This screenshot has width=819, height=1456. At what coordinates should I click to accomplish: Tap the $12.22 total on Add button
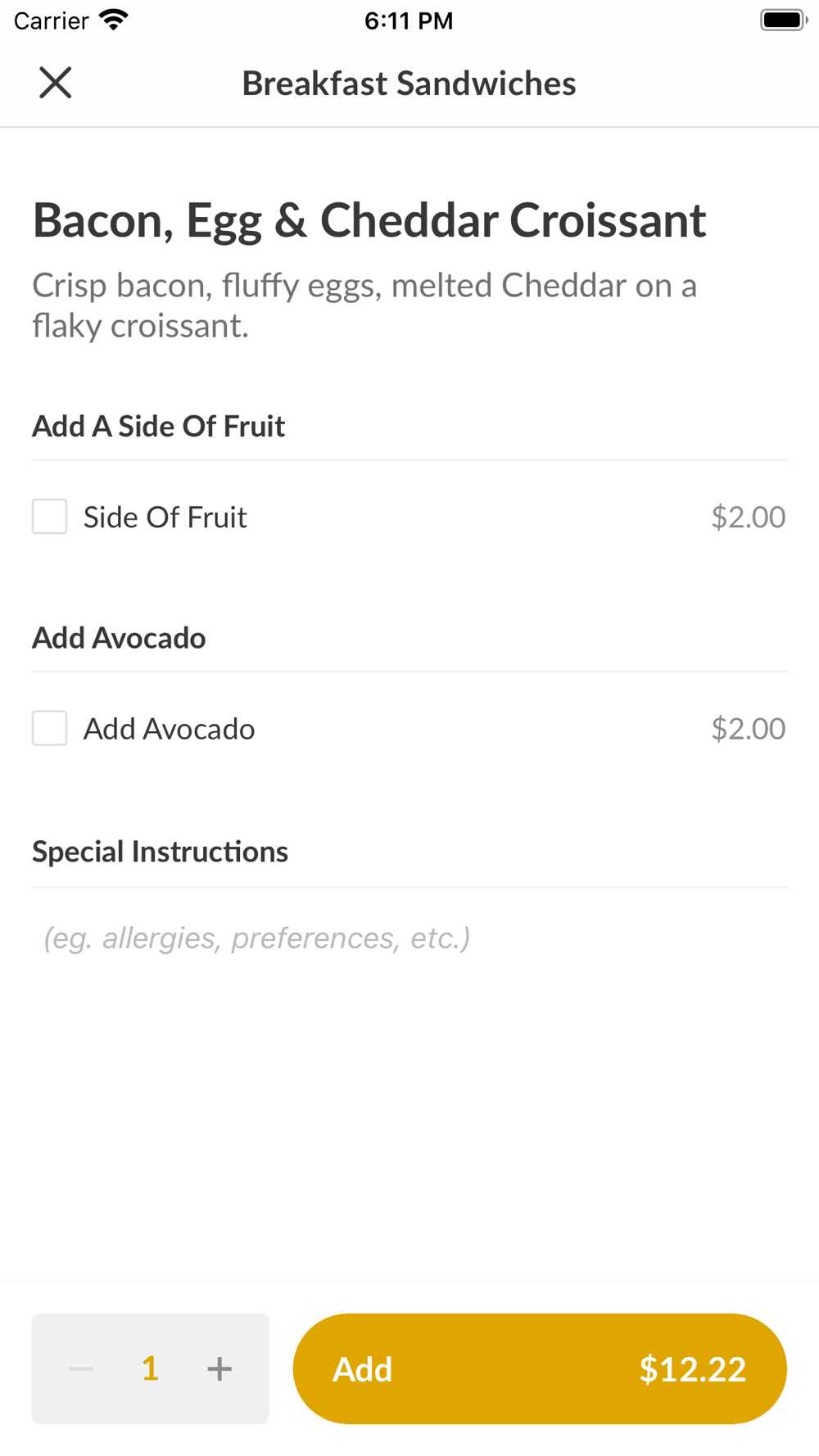(692, 1369)
